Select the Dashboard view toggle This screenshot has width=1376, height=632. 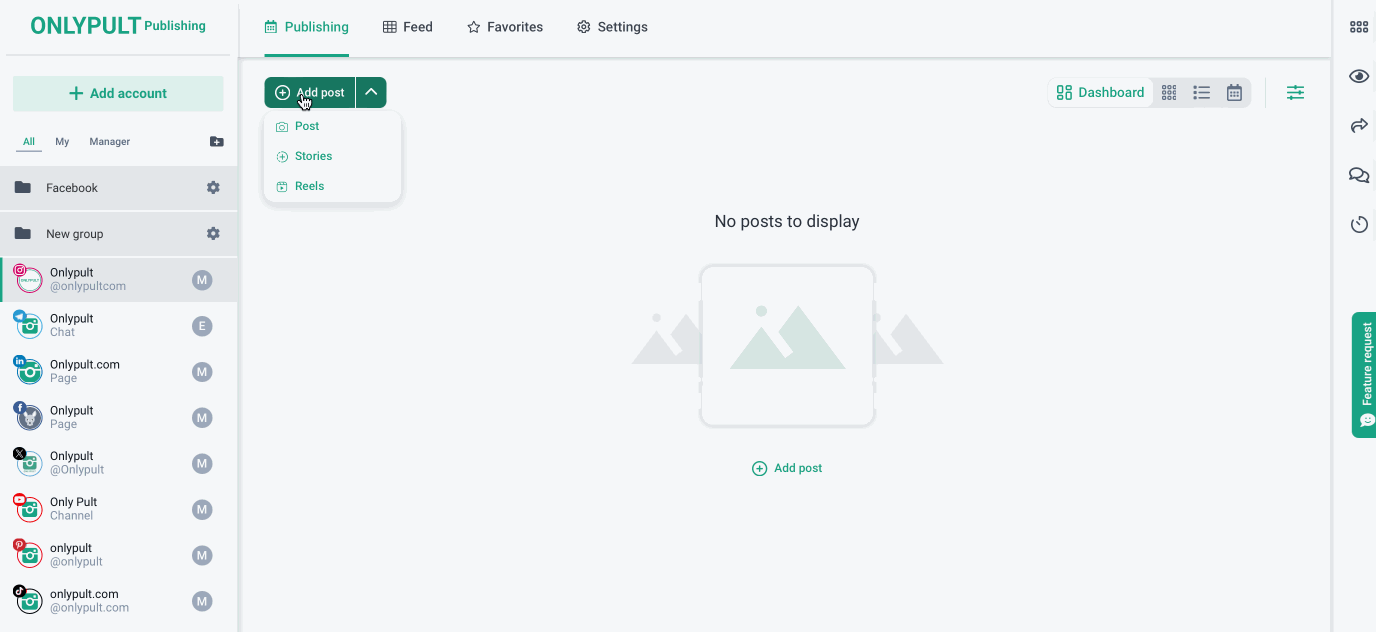point(1101,93)
